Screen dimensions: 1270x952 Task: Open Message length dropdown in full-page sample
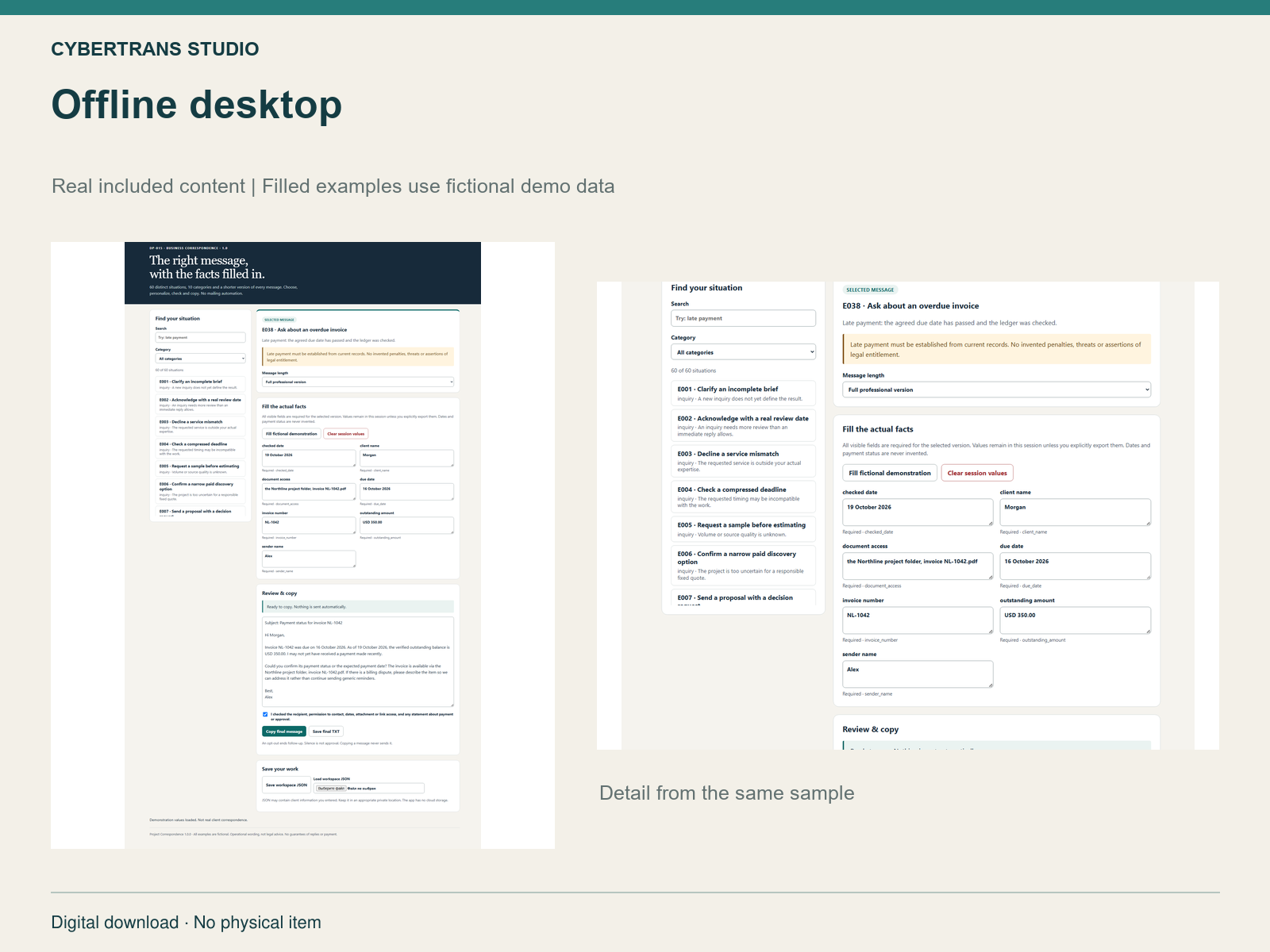[358, 382]
